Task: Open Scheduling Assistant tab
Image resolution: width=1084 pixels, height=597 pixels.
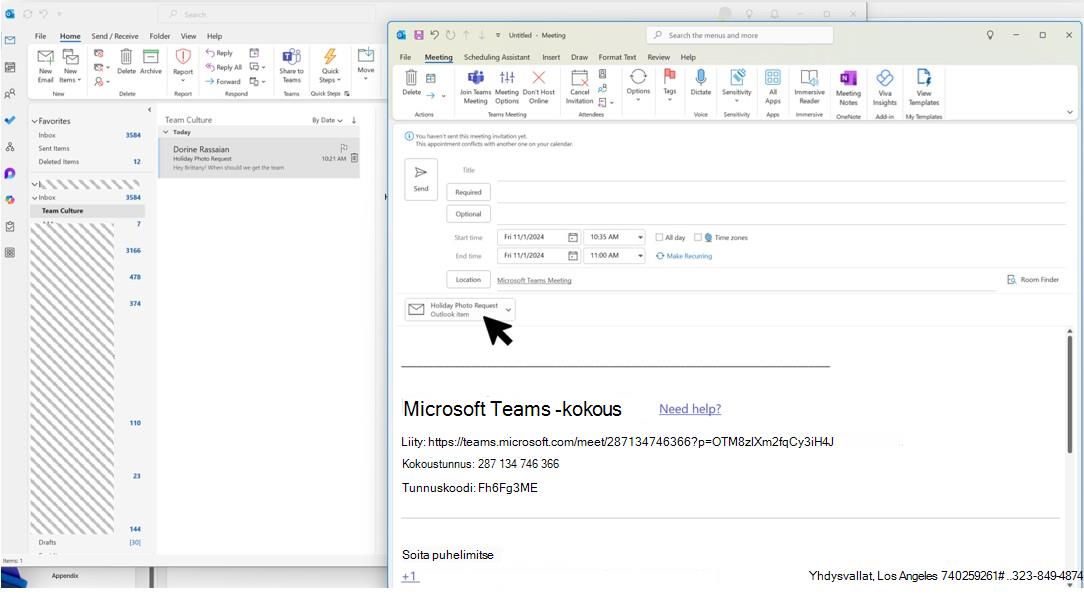Action: pos(496,57)
